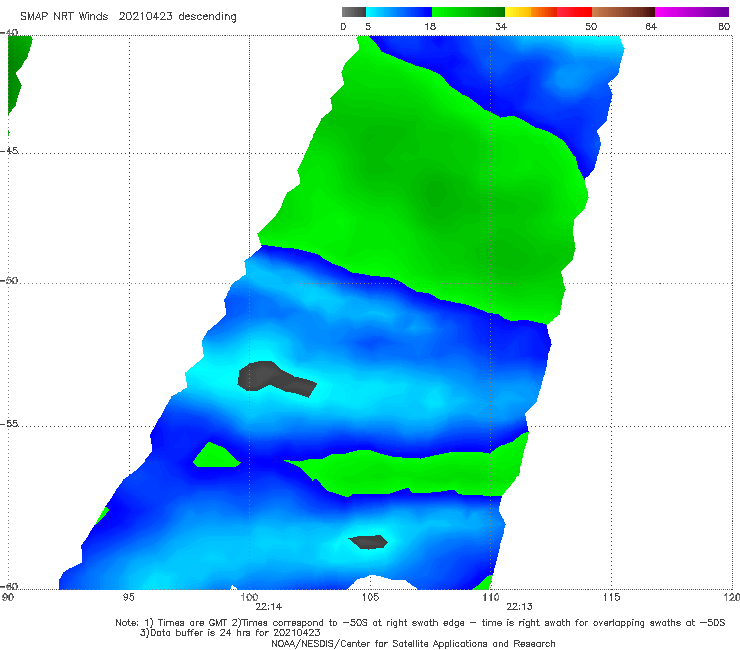Click the dark green patch at the map's top-left corner

(18, 73)
